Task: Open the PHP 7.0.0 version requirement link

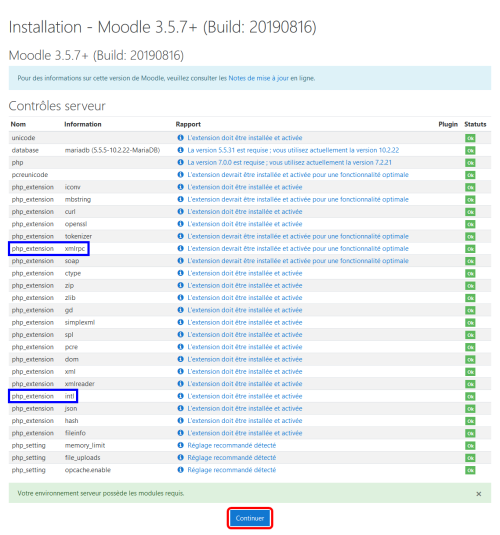Action: (289, 162)
